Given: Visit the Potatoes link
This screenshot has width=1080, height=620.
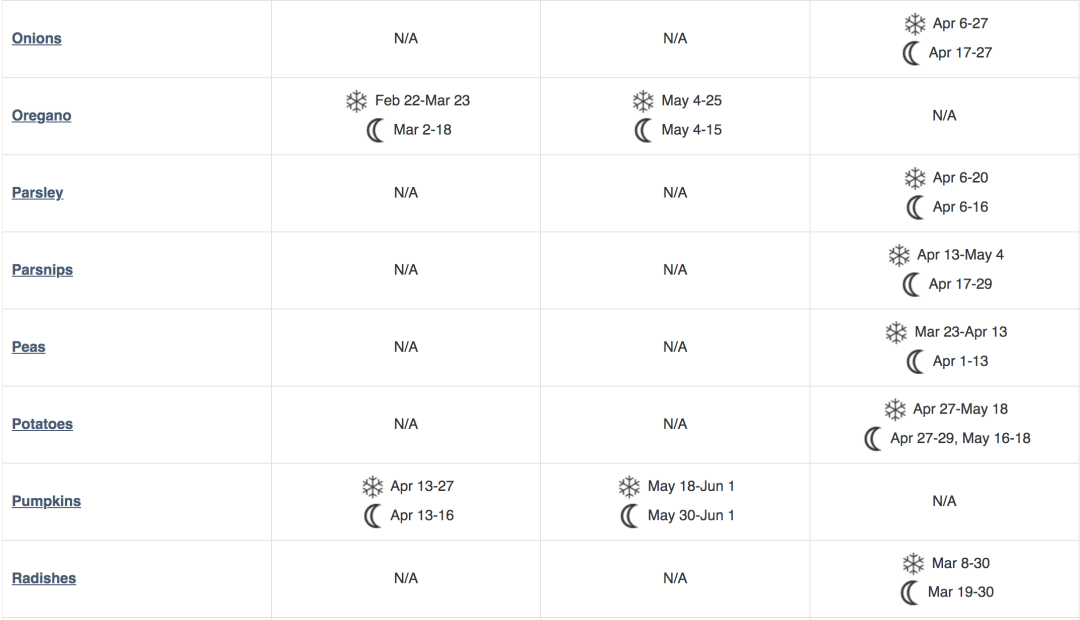Looking at the screenshot, I should coord(43,423).
